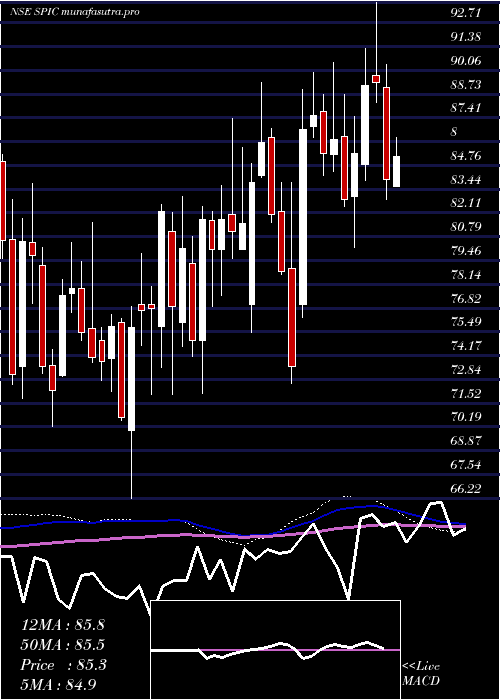This screenshot has height=700, width=500.
Task: Click the 75.49 price axis label
Action: click(466, 322)
